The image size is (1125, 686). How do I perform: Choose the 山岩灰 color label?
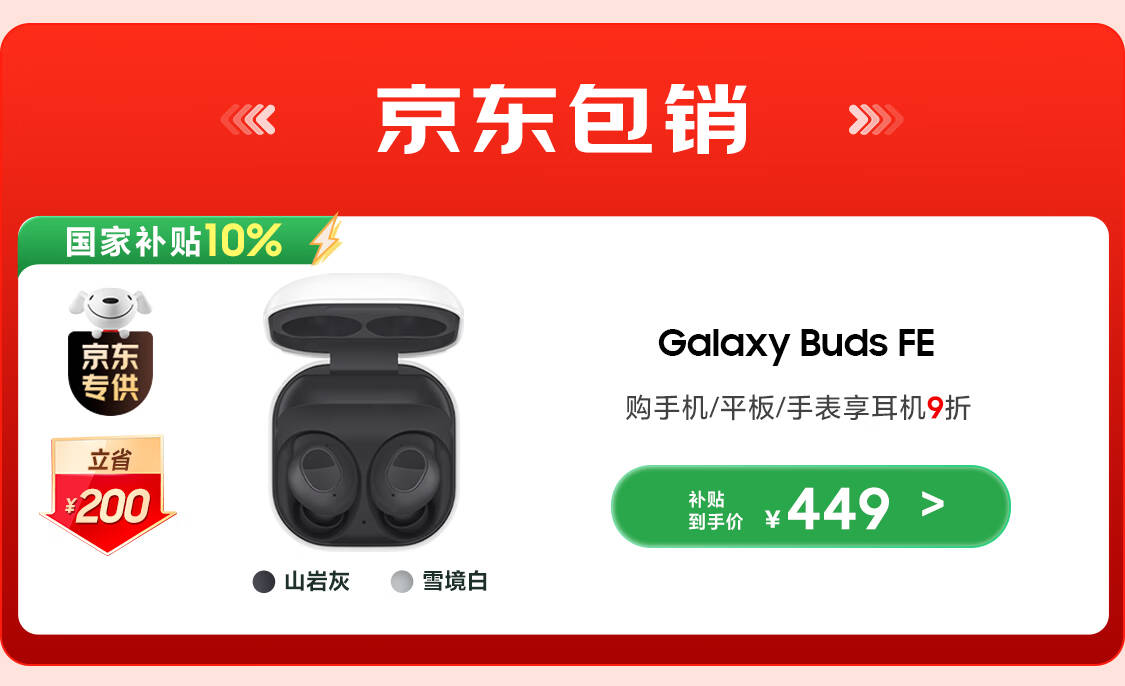coord(317,581)
